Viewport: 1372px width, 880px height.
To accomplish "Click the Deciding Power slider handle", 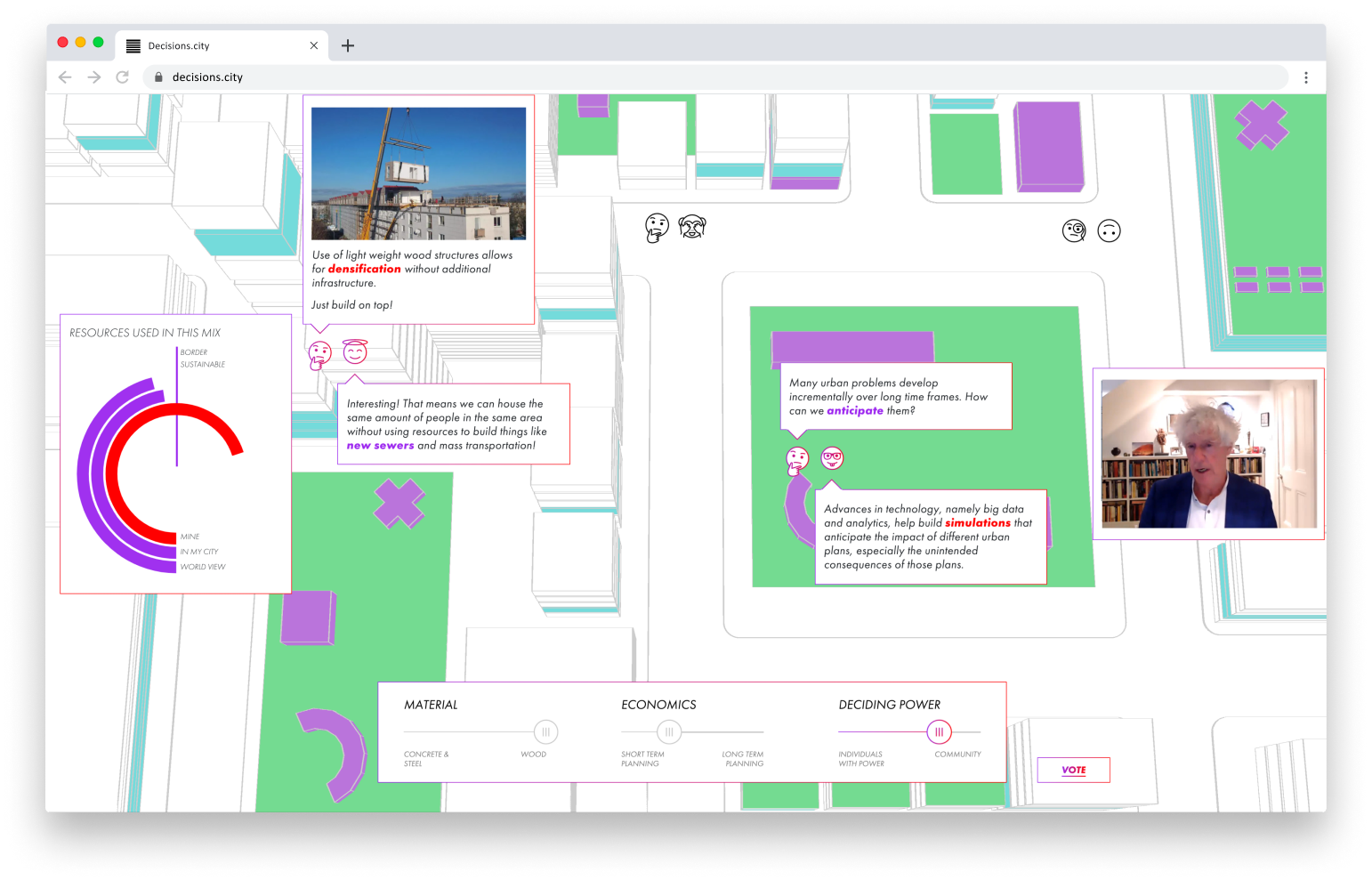I will (x=939, y=732).
